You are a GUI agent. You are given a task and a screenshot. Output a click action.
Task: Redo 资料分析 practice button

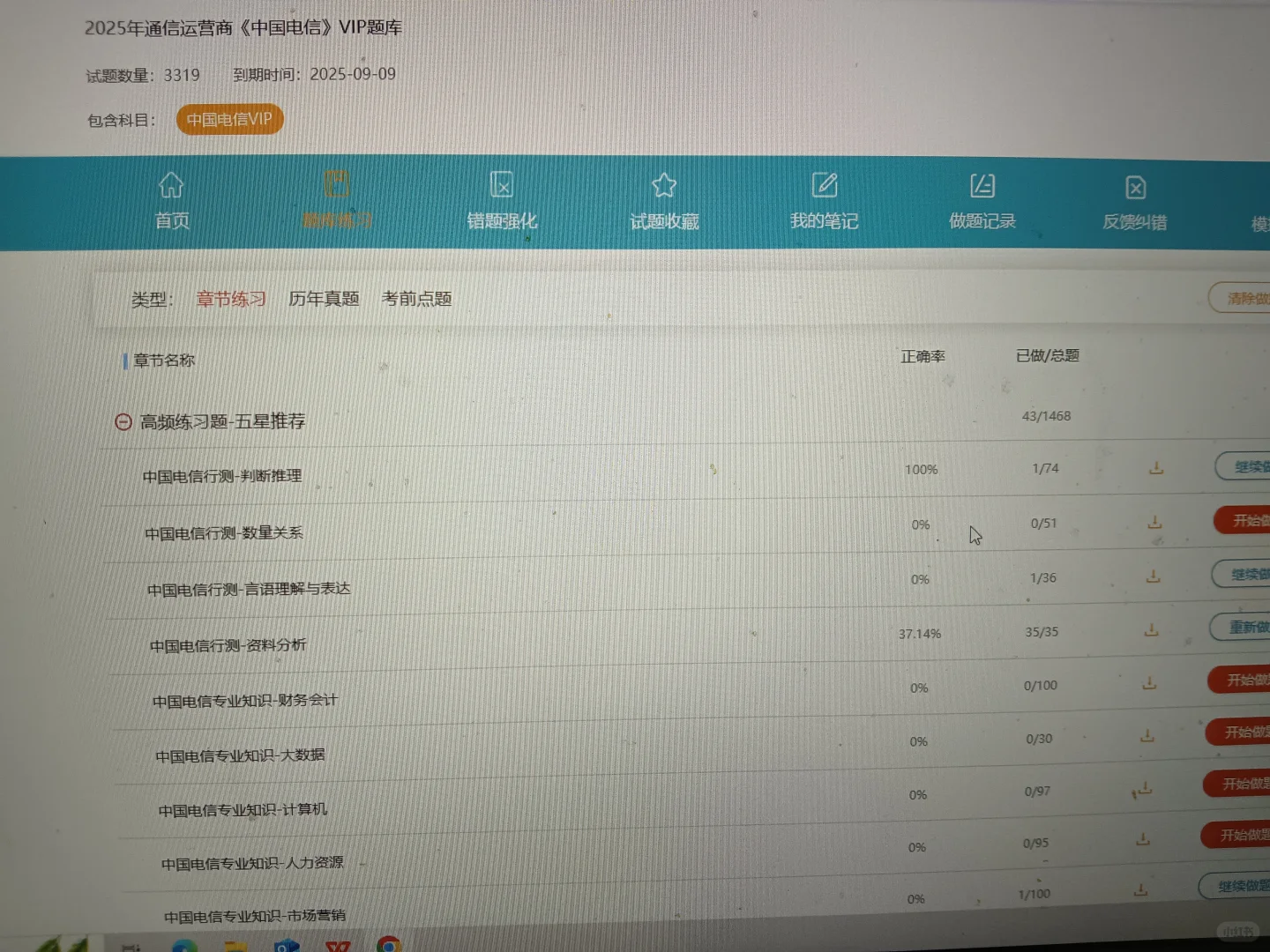[1240, 628]
